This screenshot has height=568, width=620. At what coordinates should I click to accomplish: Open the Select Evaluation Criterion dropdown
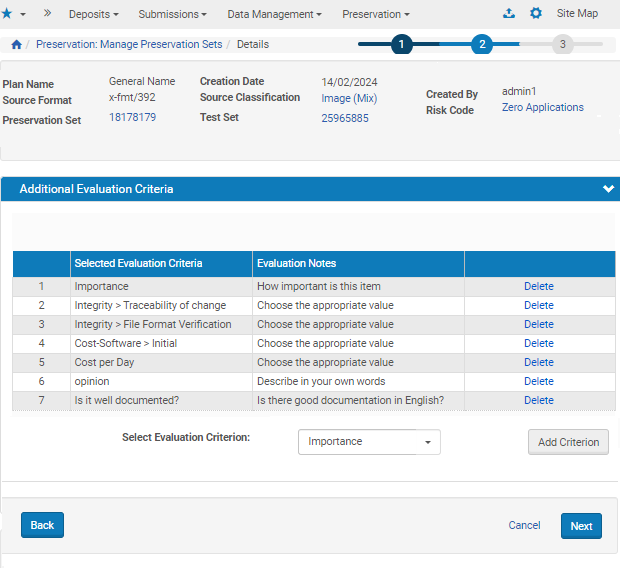pos(369,442)
